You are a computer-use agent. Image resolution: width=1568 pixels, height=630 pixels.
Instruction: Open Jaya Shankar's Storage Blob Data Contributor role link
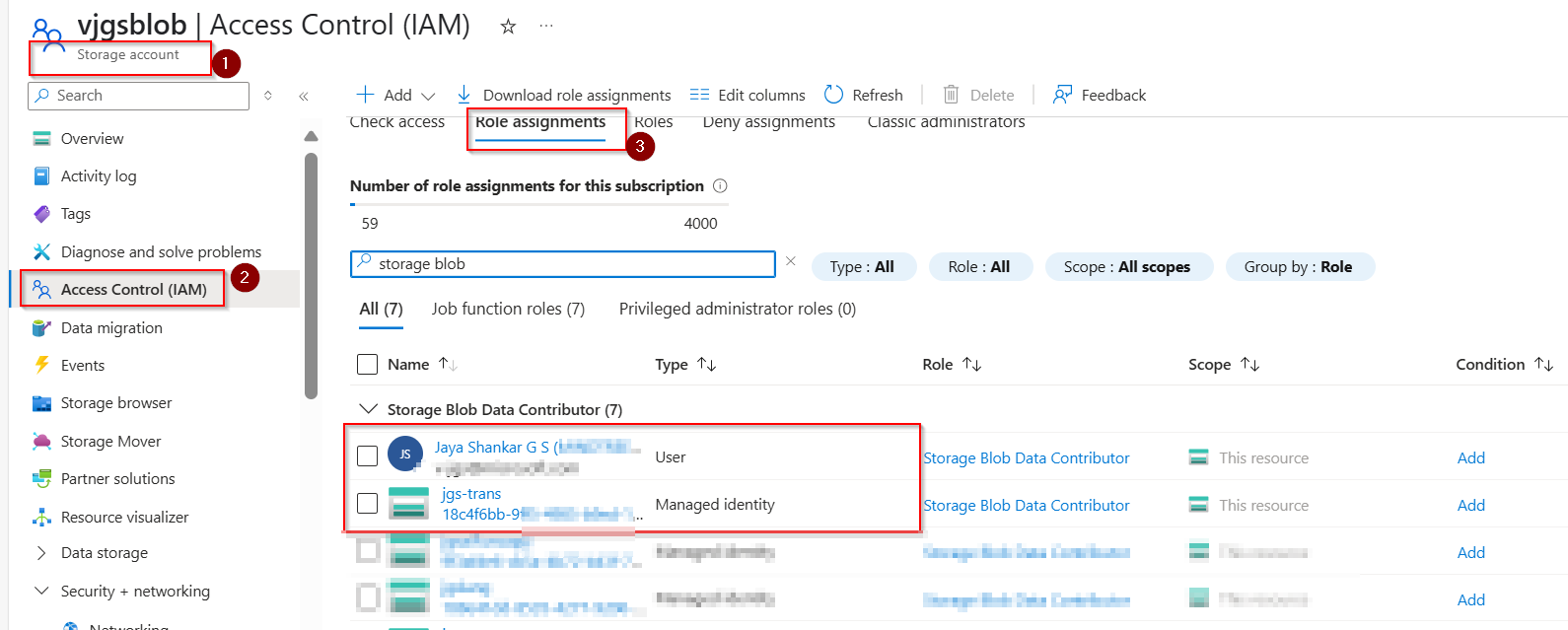[1027, 458]
